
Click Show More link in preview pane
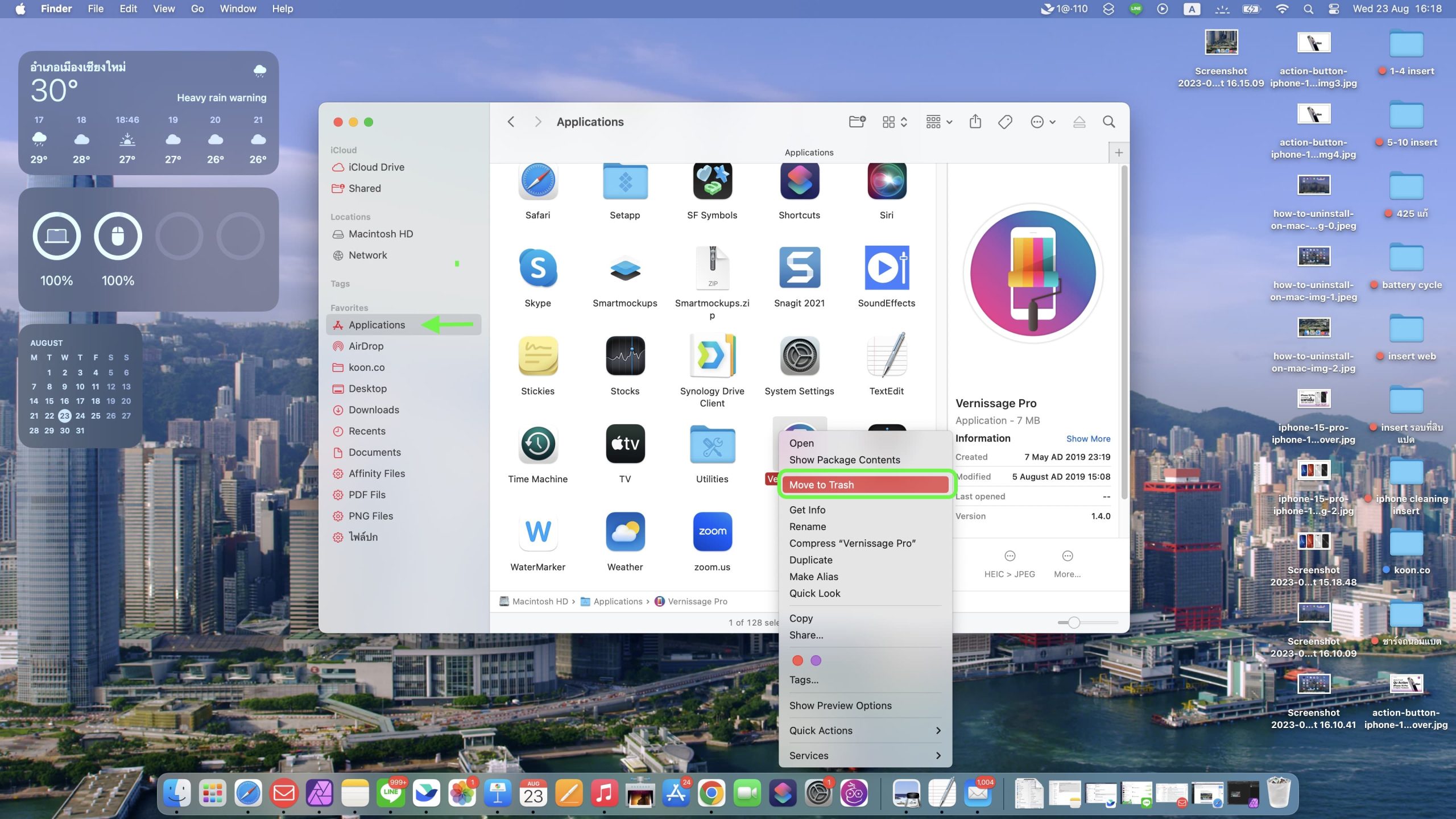1087,439
